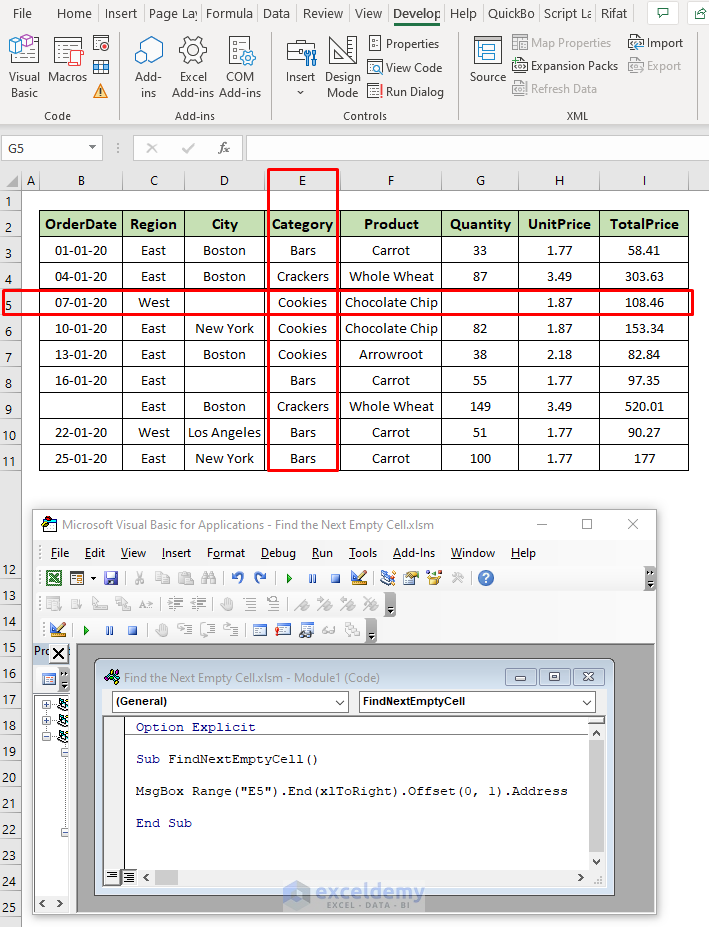The image size is (709, 927).
Task: Open the COM Add-ins dialog
Action: point(240,68)
